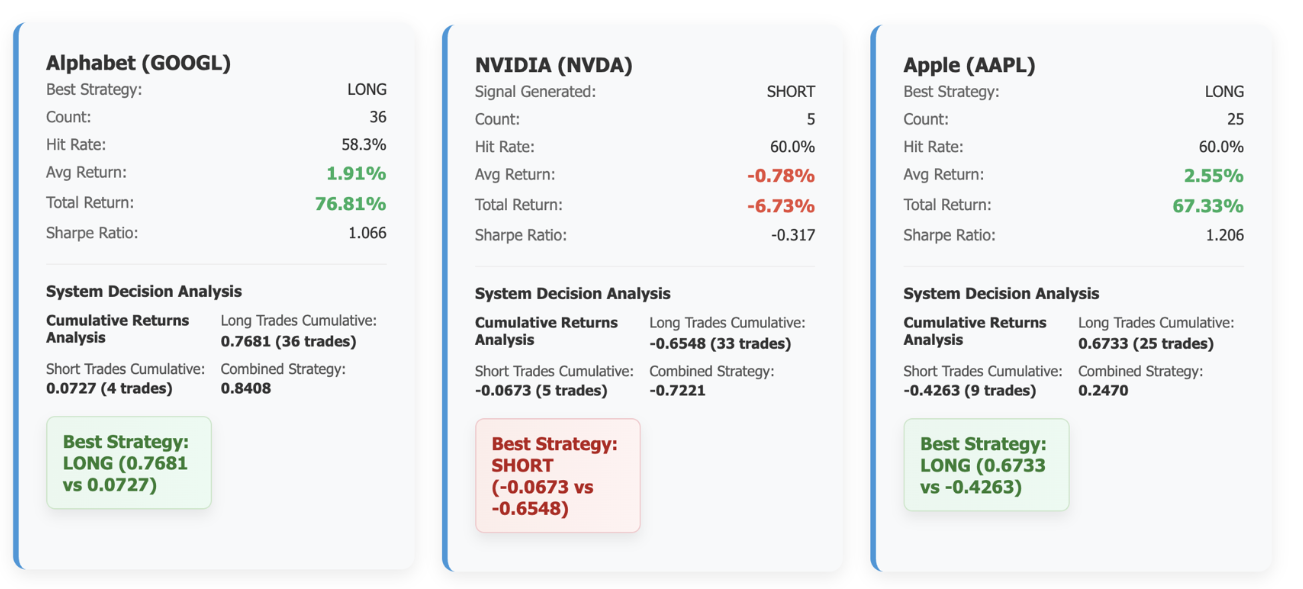The width and height of the screenshot is (1303, 589).
Task: Select the AAPL Best Strategy LONG badge
Action: pos(985,465)
